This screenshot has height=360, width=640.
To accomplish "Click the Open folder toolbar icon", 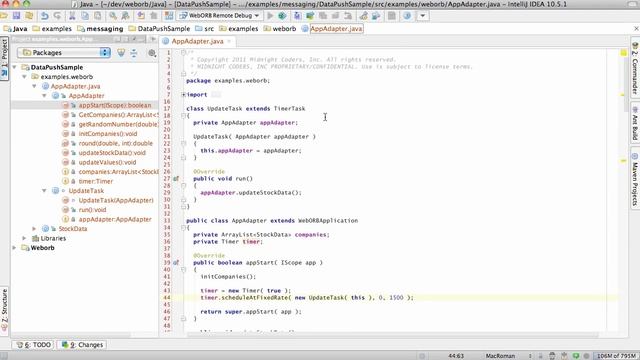I will tap(4, 16).
